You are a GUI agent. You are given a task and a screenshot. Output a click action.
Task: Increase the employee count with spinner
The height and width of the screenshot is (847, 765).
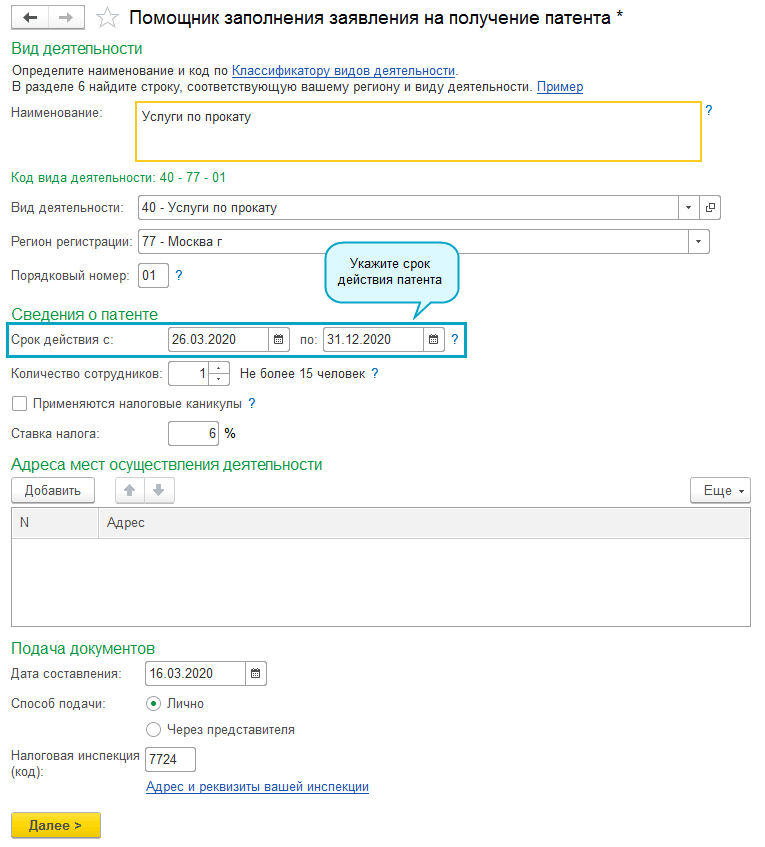(x=220, y=368)
